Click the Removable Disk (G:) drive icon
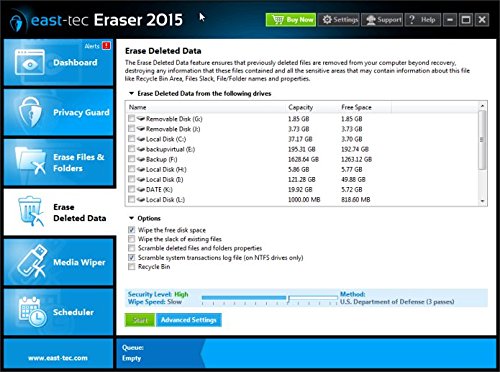 pos(141,118)
